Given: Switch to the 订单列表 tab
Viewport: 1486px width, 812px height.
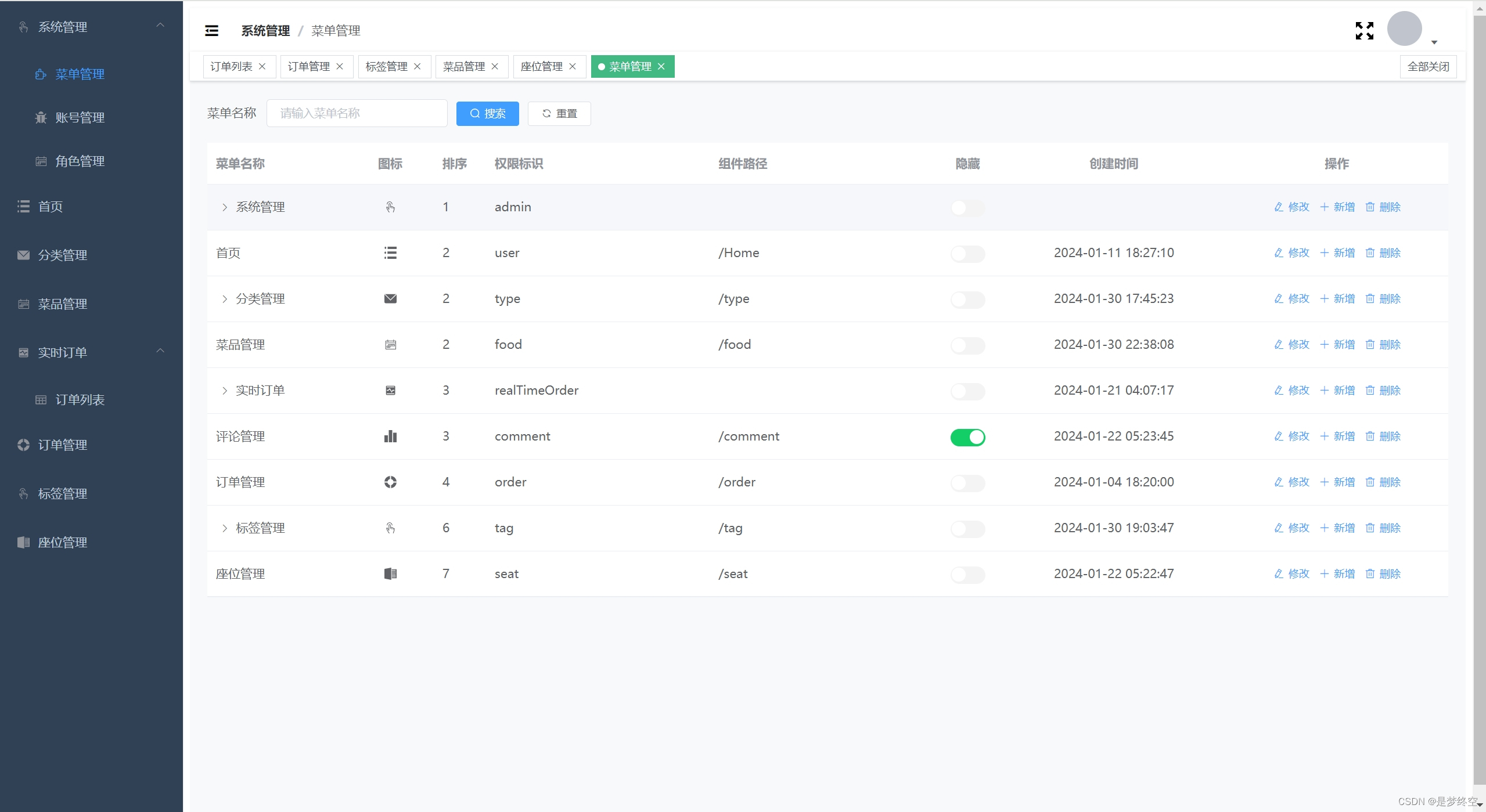Looking at the screenshot, I should pos(231,67).
